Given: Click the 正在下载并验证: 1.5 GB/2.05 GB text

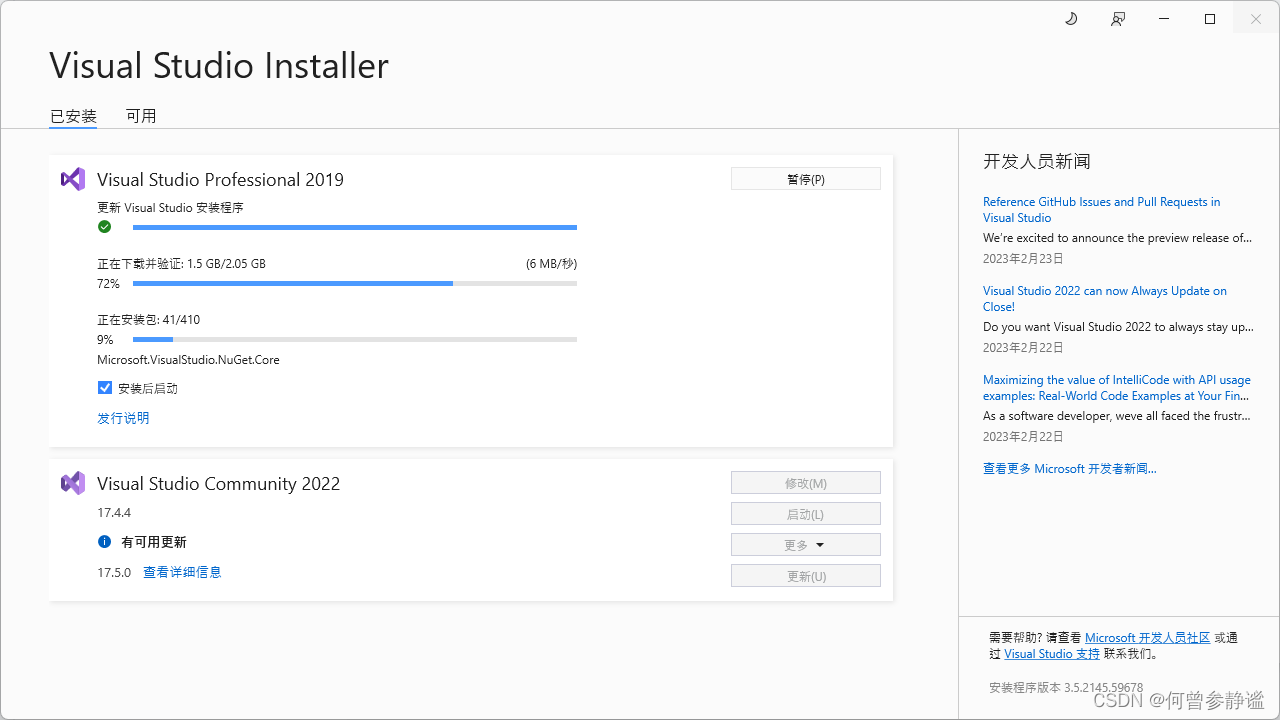Looking at the screenshot, I should click(x=181, y=264).
